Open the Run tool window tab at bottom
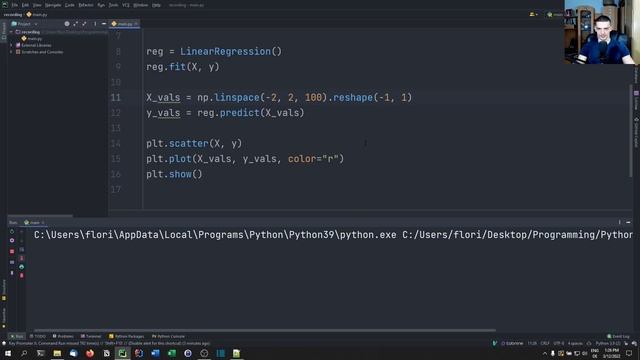 coord(17,336)
